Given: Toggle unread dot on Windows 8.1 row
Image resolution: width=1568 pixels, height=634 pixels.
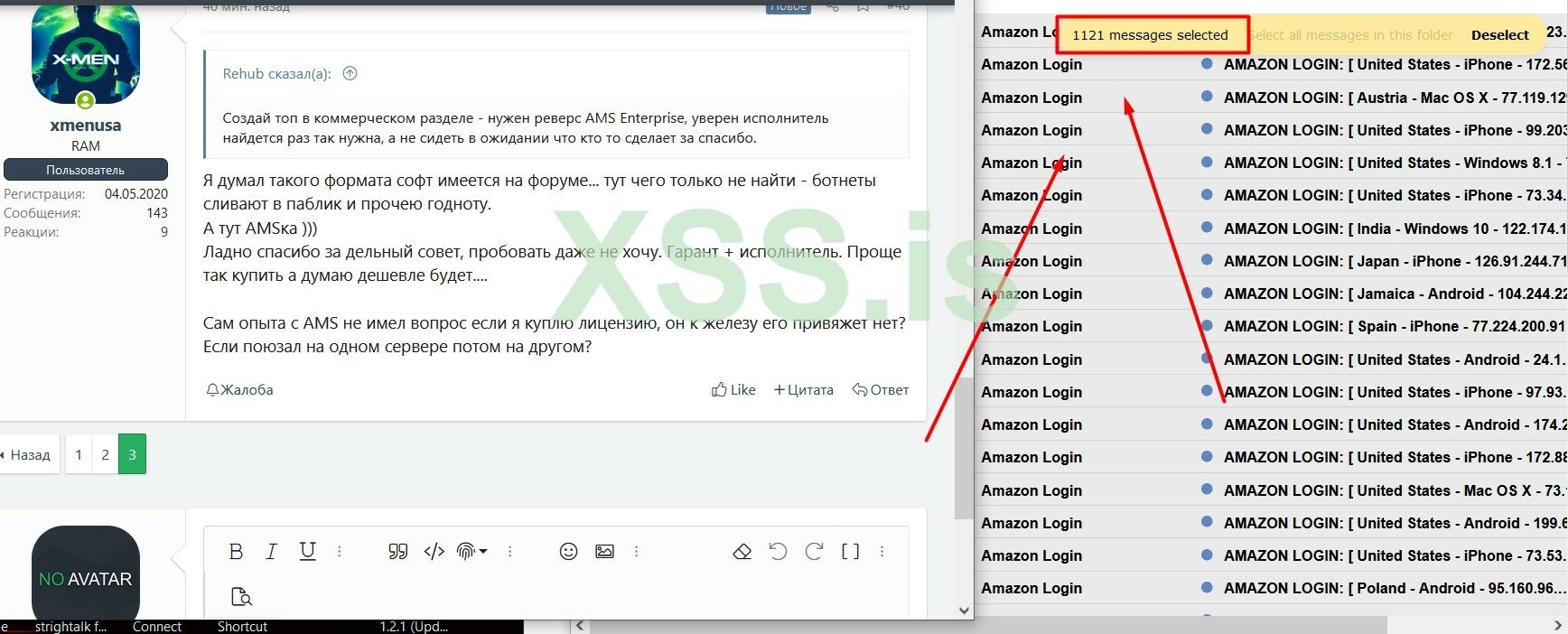Looking at the screenshot, I should tap(1207, 162).
